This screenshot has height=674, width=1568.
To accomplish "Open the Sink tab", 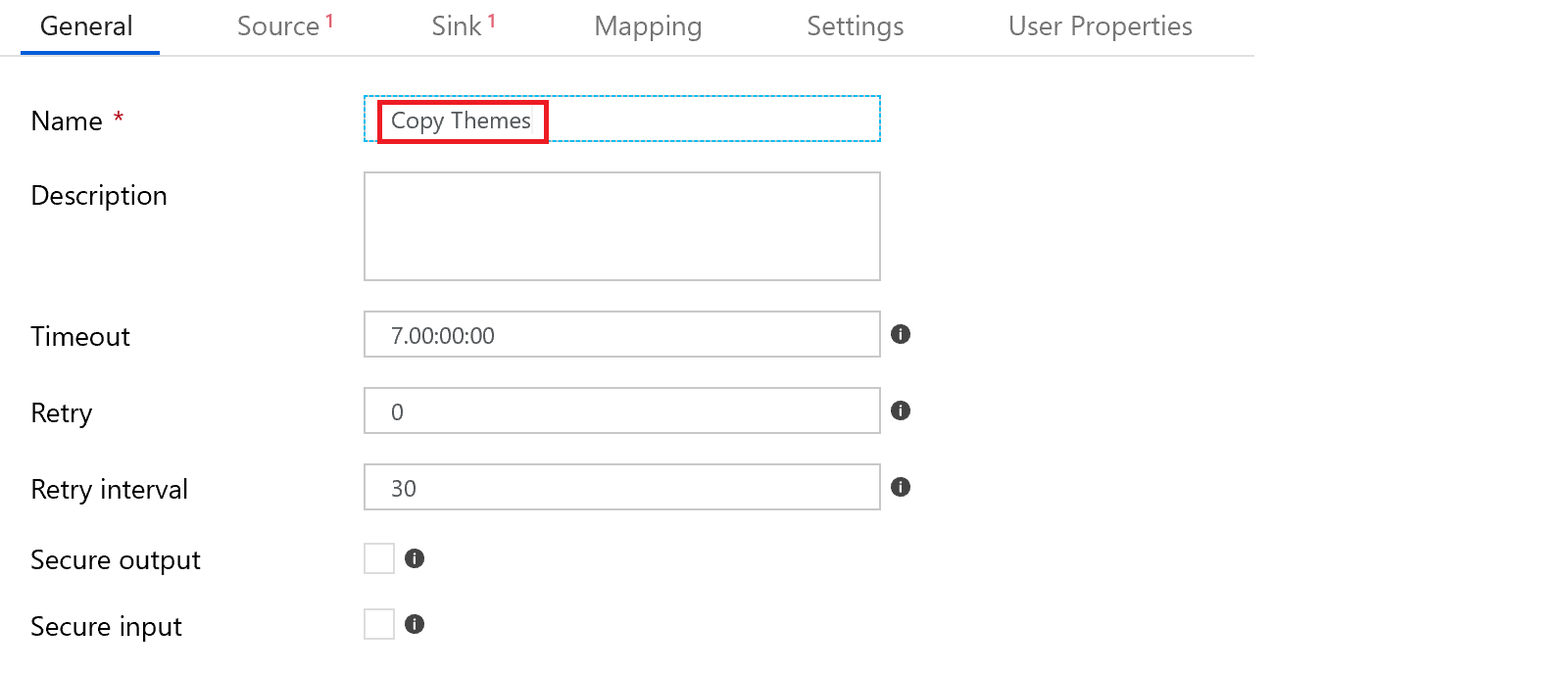I will [457, 26].
